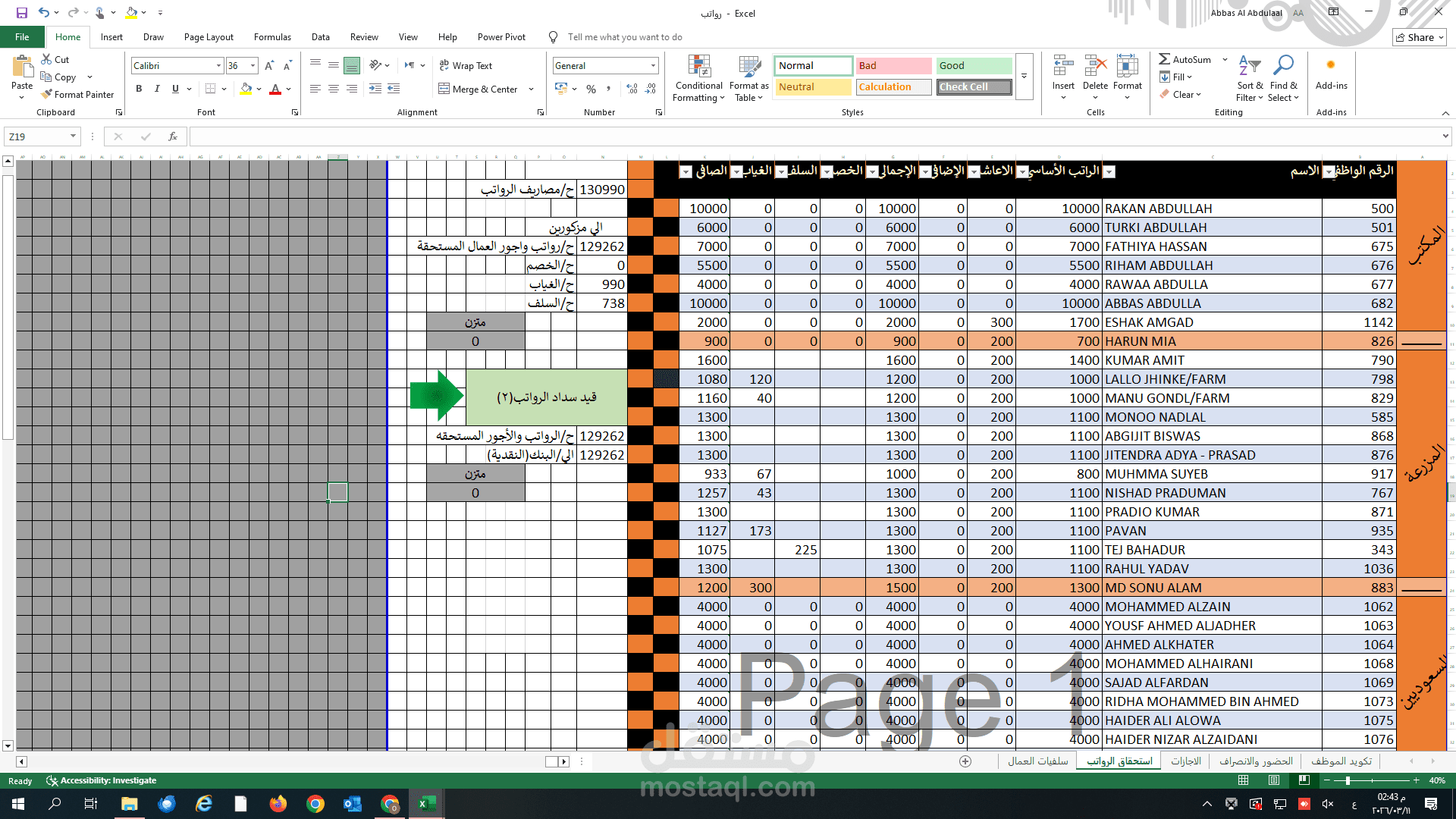
Task: Open the font size dropdown
Action: 253,66
